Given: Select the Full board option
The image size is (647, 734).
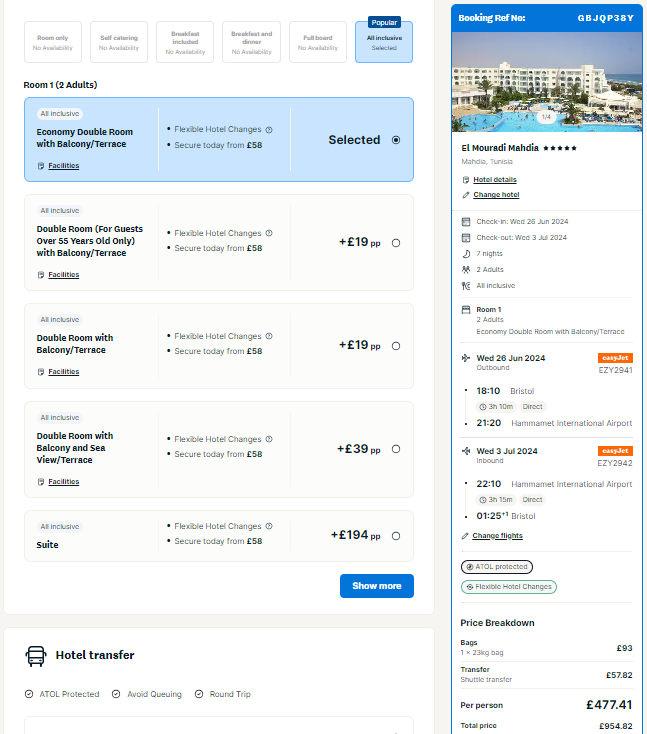Looking at the screenshot, I should [318, 42].
